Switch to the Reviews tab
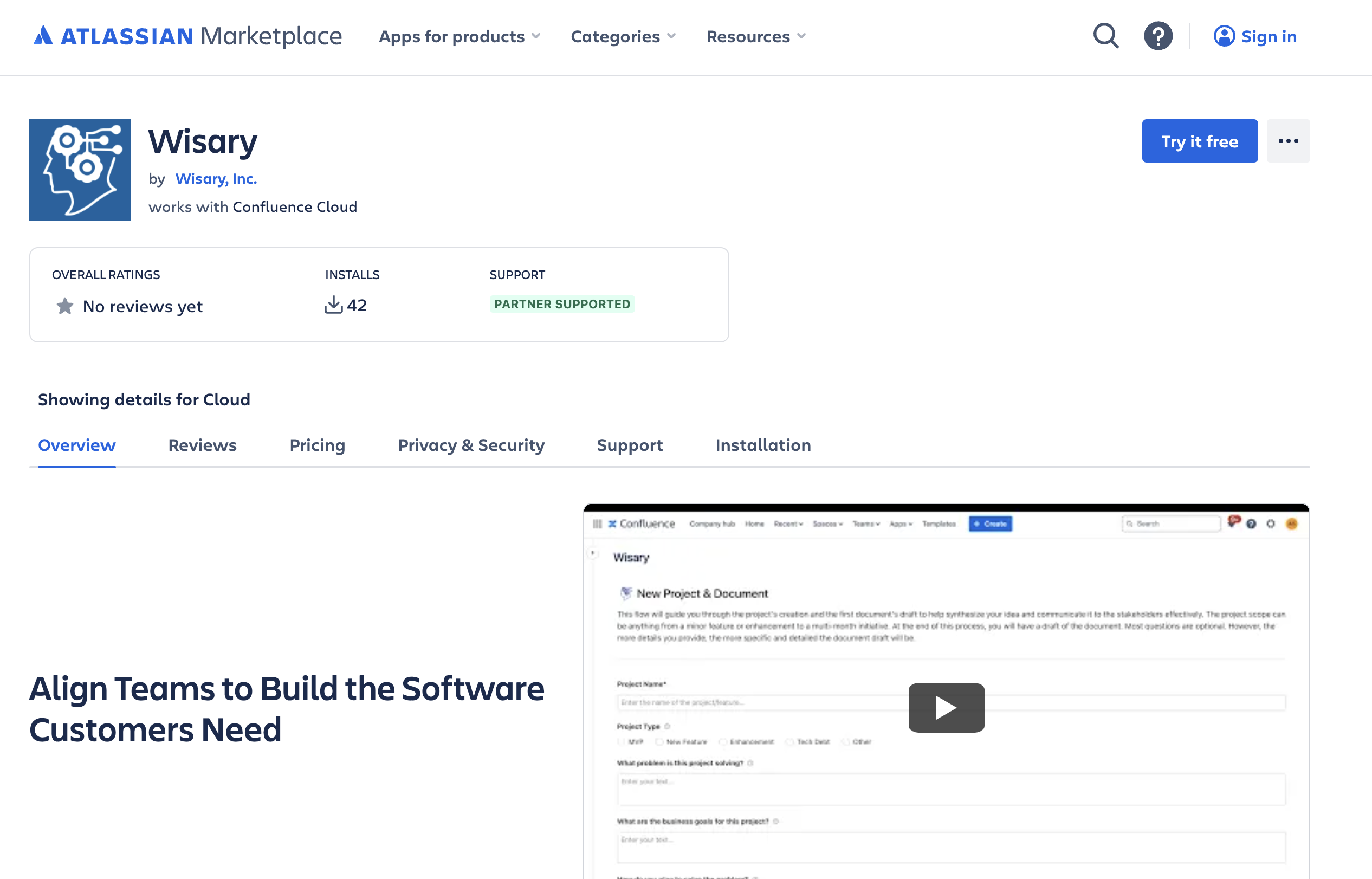The width and height of the screenshot is (1372, 879). click(202, 444)
